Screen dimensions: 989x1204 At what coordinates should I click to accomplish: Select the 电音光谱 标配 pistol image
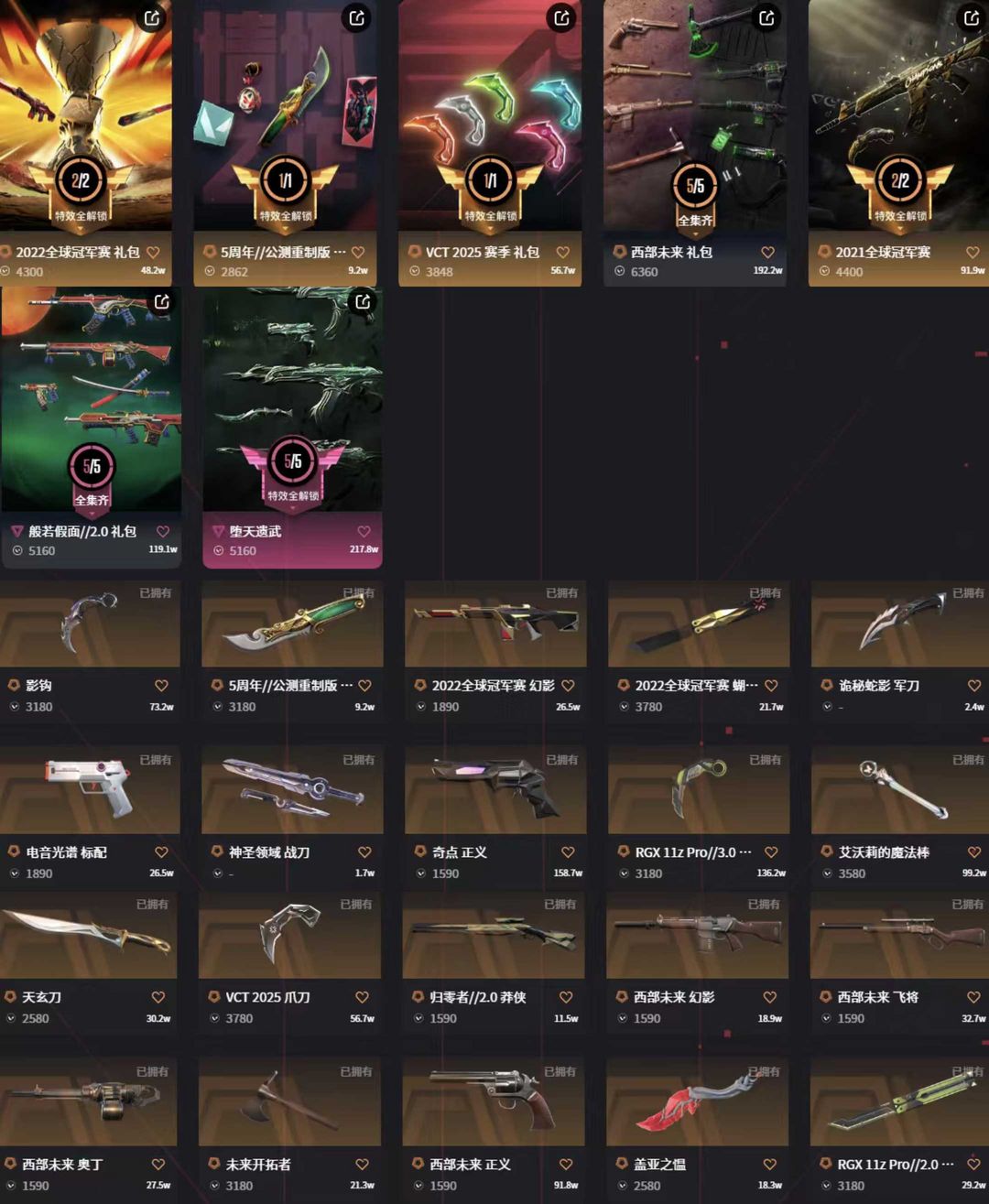[90, 789]
